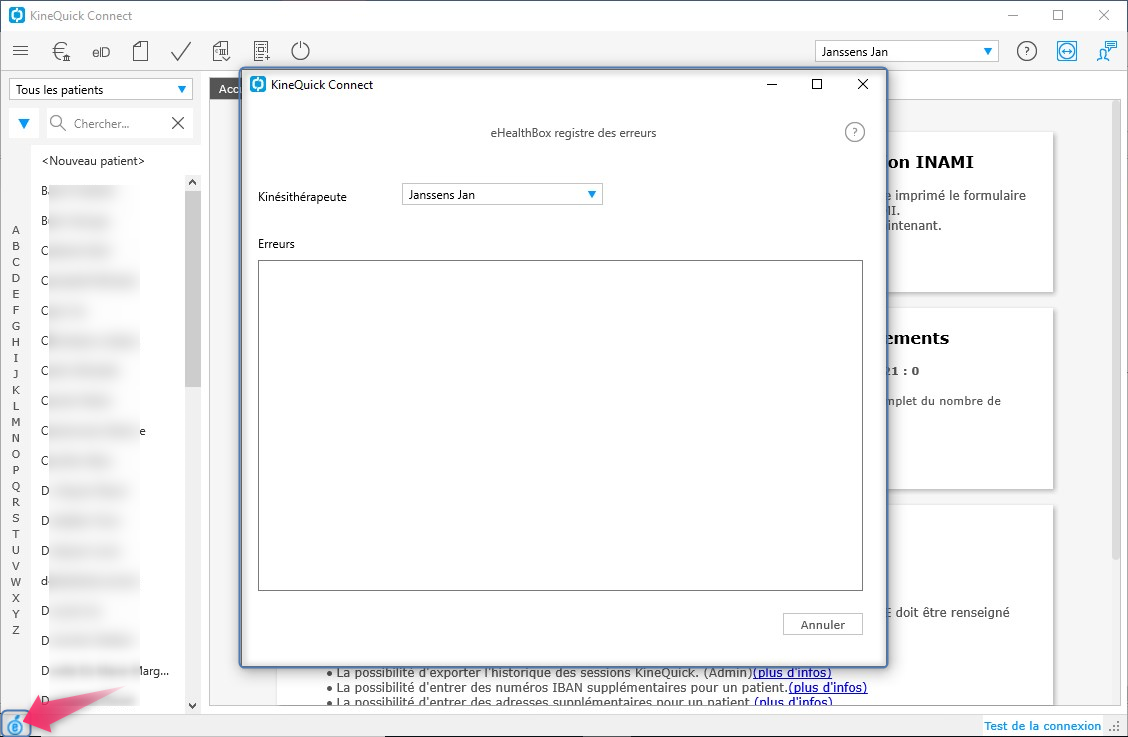Jump to letter C in alphabet index
Screen dimensions: 1128x737
click(x=16, y=262)
